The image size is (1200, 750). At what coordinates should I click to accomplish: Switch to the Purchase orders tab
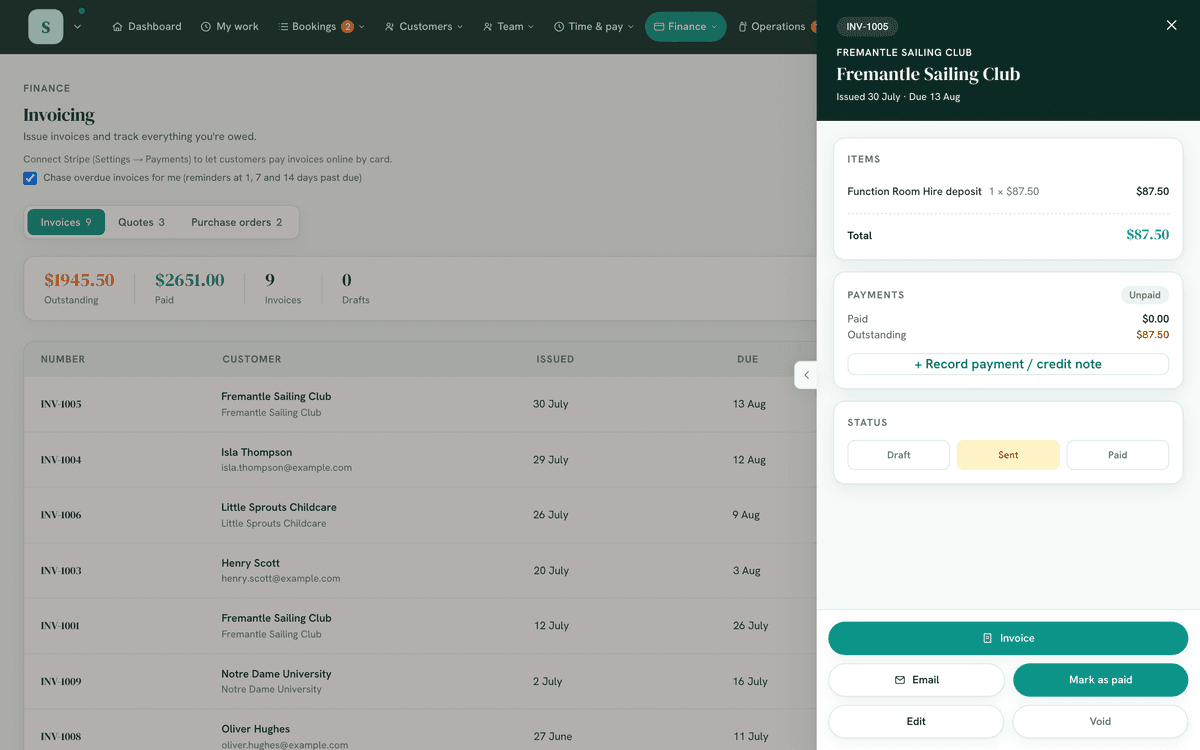237,222
